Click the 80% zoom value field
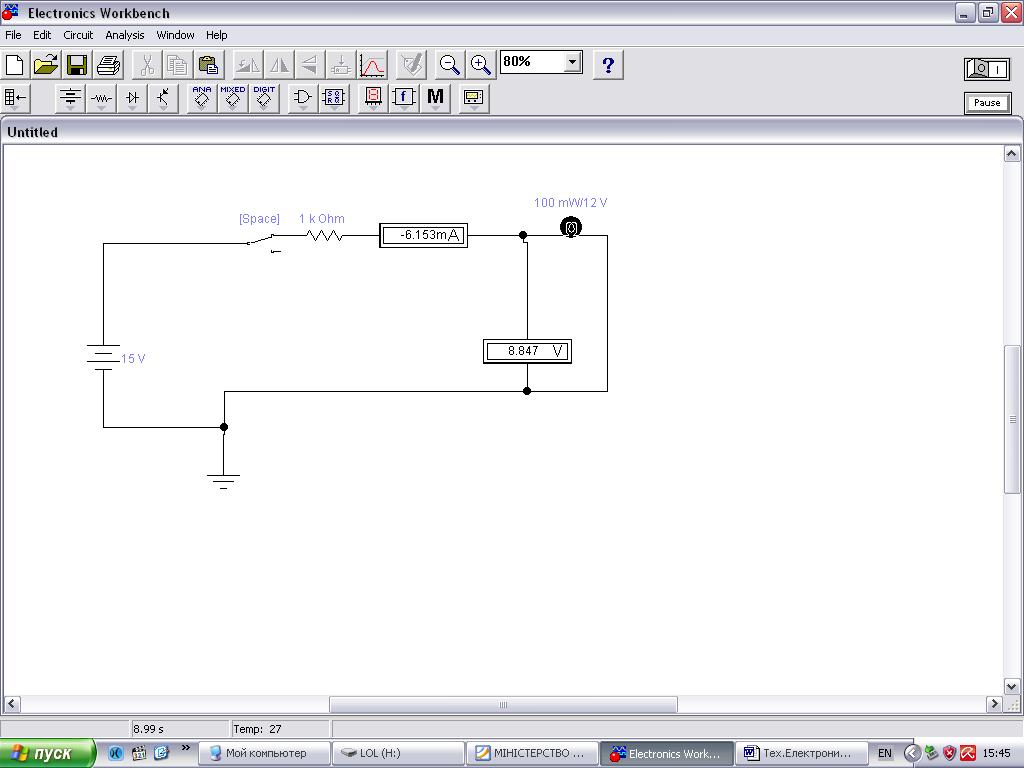 (x=532, y=62)
